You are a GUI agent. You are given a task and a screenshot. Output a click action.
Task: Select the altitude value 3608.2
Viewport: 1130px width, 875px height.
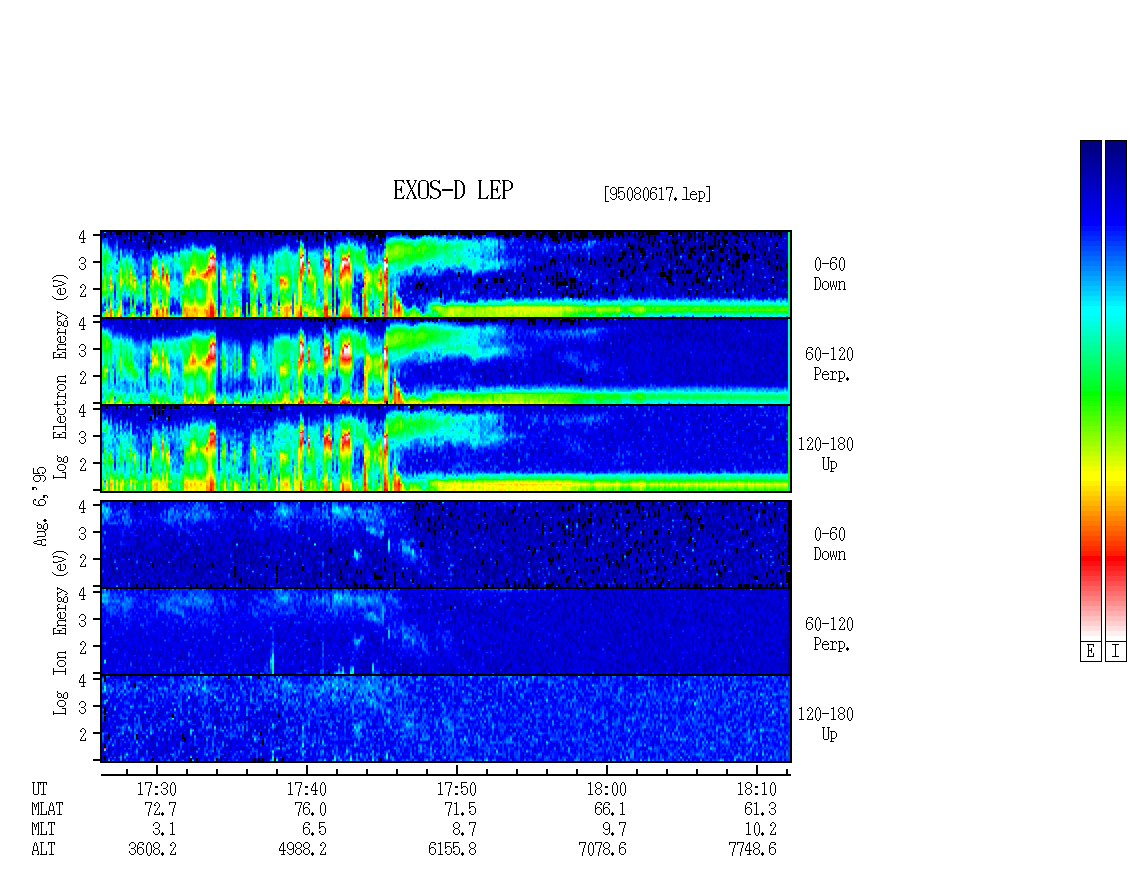152,850
